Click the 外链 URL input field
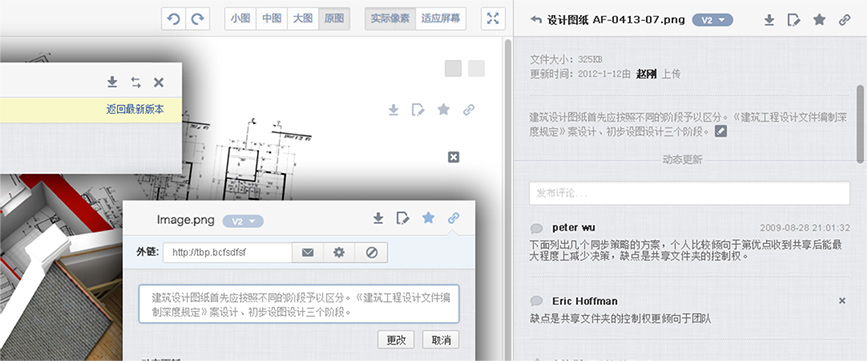Viewport: 867px width, 361px height. click(x=227, y=252)
